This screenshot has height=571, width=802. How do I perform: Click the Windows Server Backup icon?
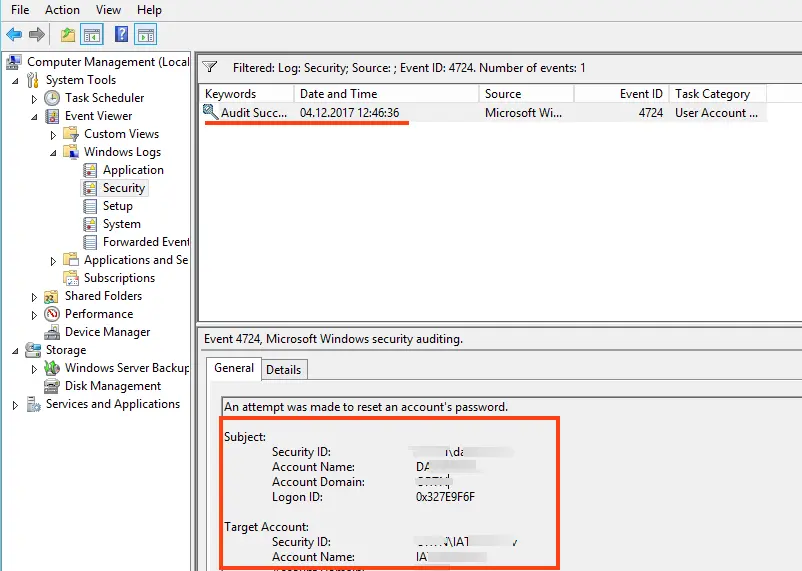click(52, 368)
